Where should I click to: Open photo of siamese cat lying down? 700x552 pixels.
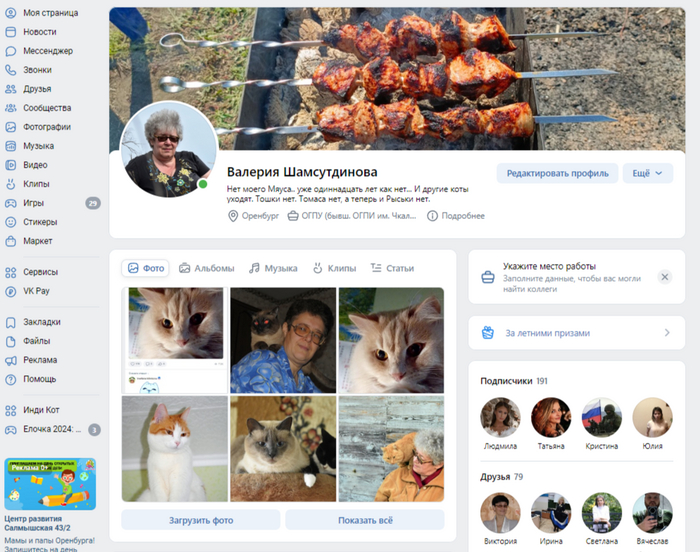coord(283,449)
